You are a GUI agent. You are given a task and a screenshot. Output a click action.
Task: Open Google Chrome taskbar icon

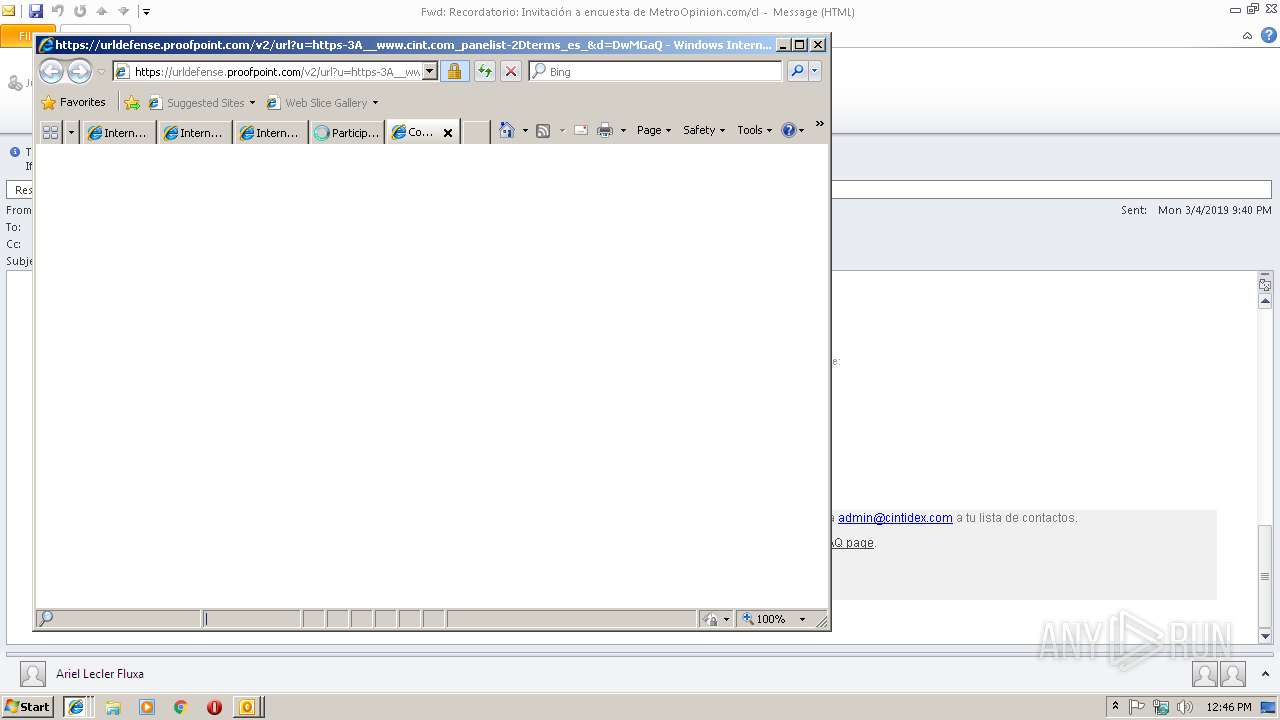click(180, 707)
